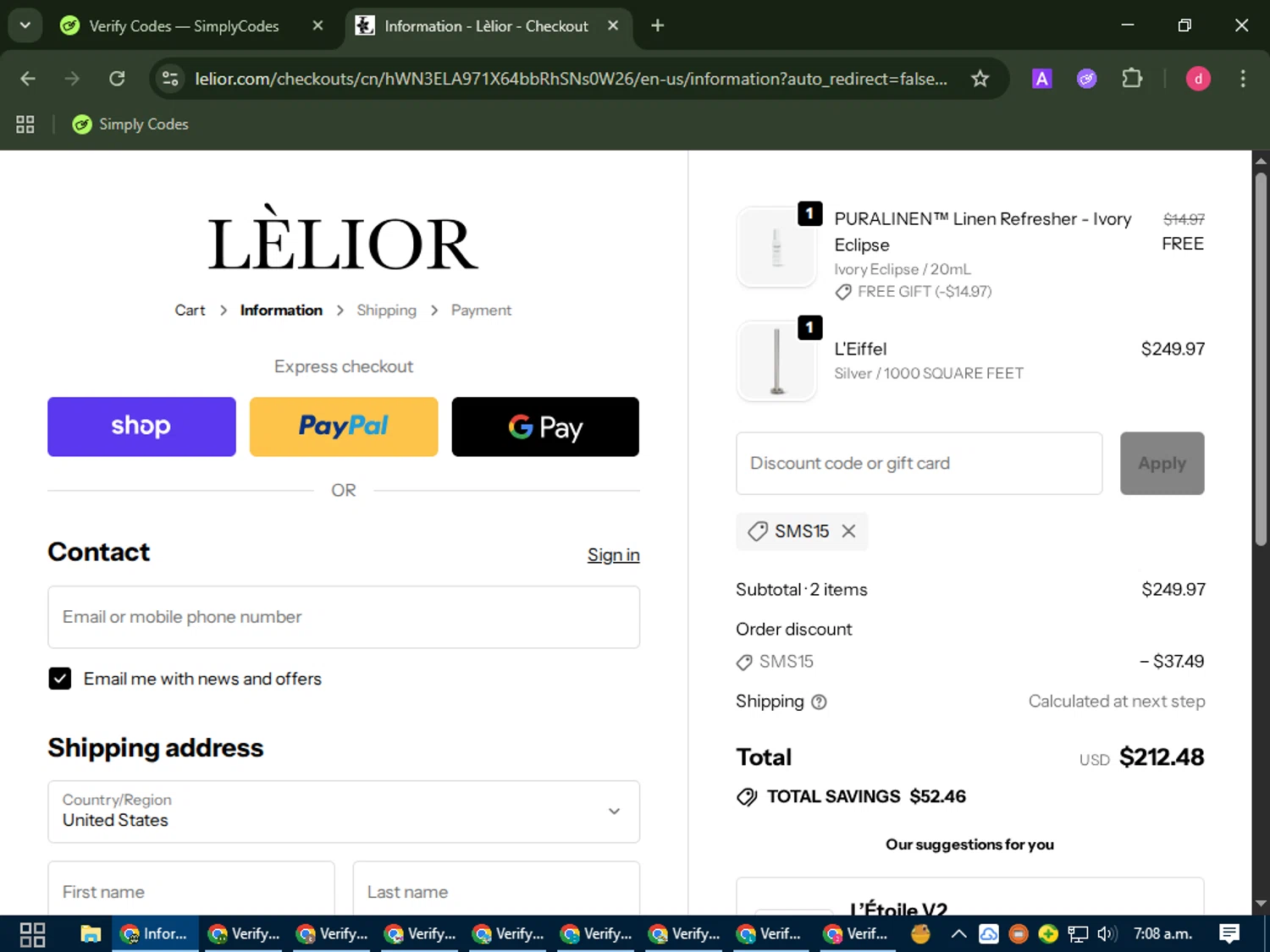View site information icon in address bar

[170, 79]
